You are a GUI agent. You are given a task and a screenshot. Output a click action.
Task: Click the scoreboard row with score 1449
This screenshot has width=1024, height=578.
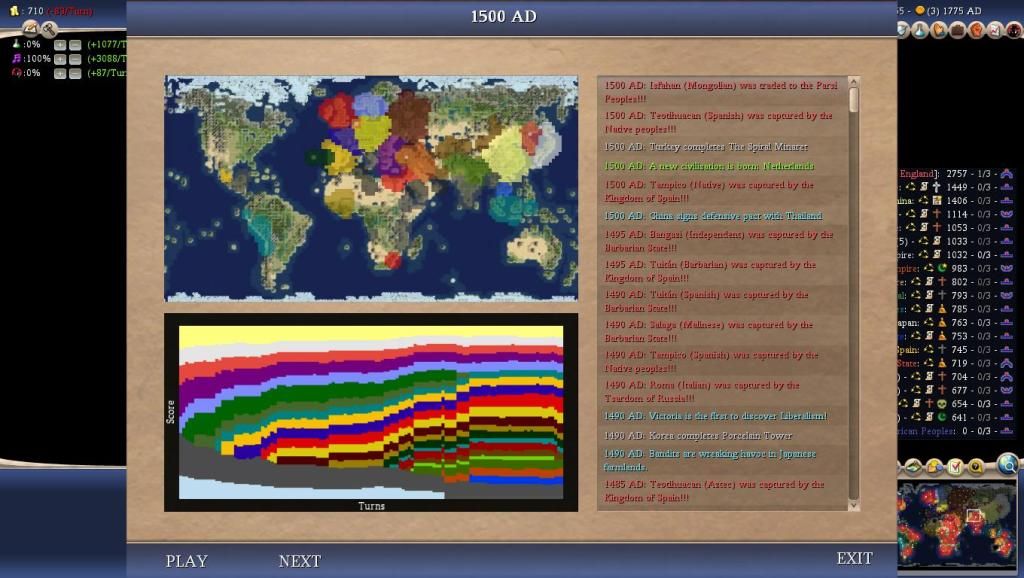955,187
